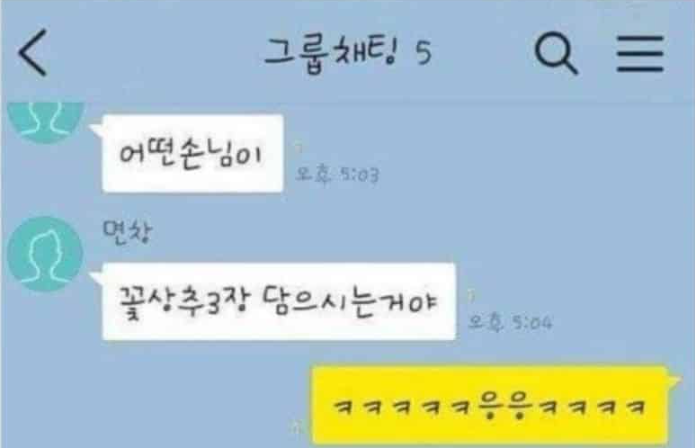The height and width of the screenshot is (448, 695).
Task: Tap the 그룹채팅 title text
Action: (332, 54)
